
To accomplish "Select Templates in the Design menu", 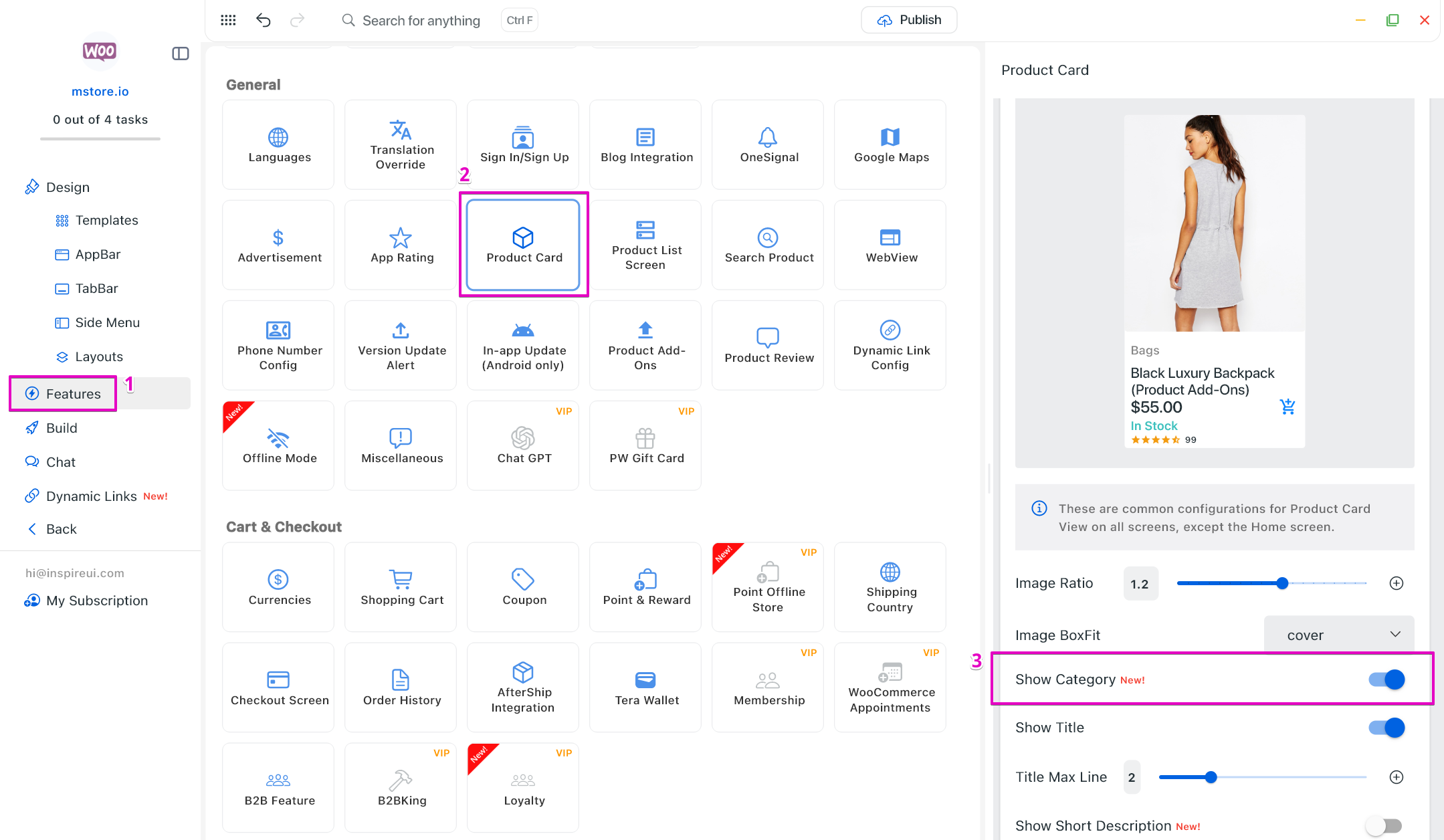I will click(106, 220).
